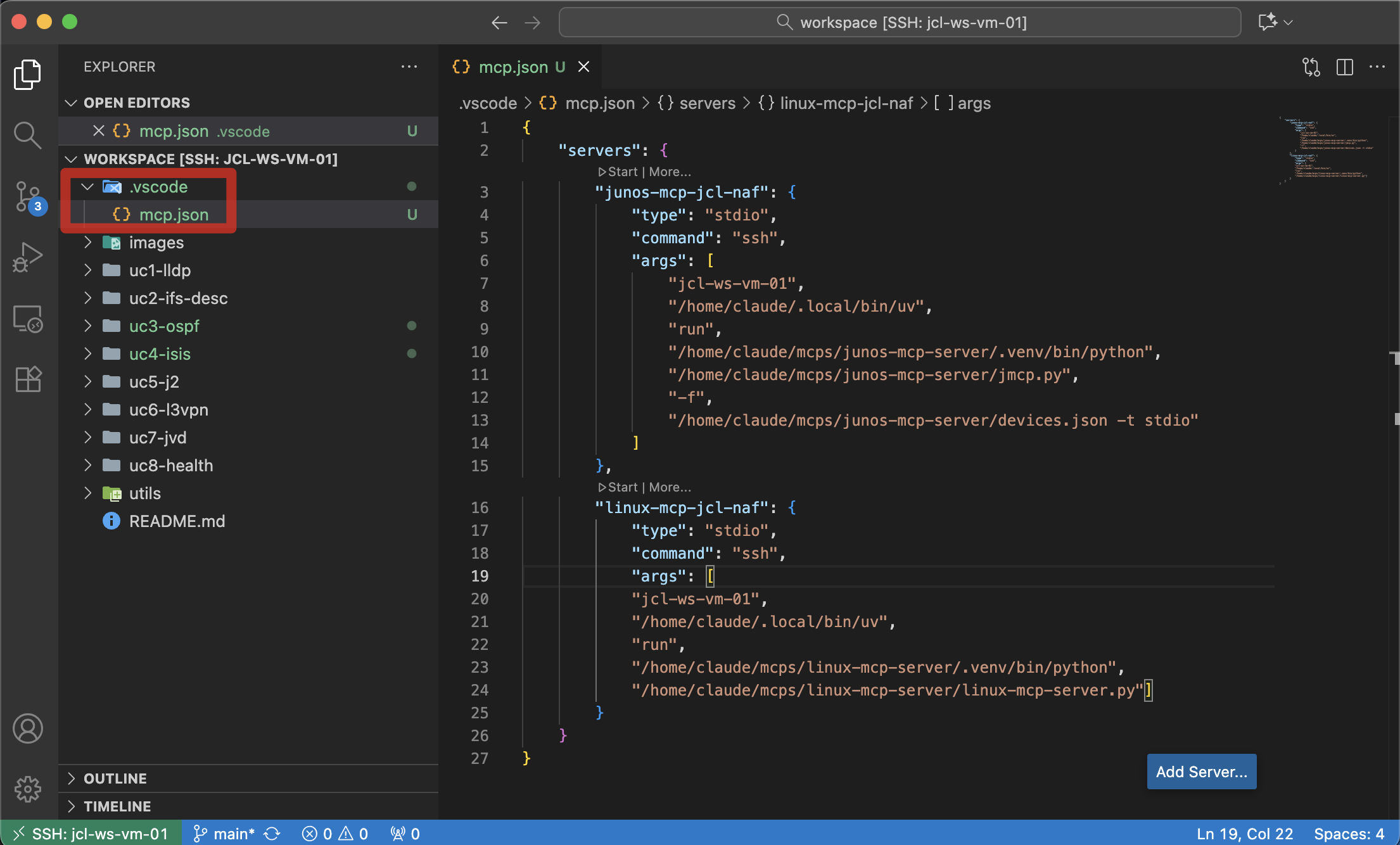Viewport: 1400px width, 845px height.
Task: Open More... CodeLens above linux-mcp-jcl-naf
Action: coord(670,487)
